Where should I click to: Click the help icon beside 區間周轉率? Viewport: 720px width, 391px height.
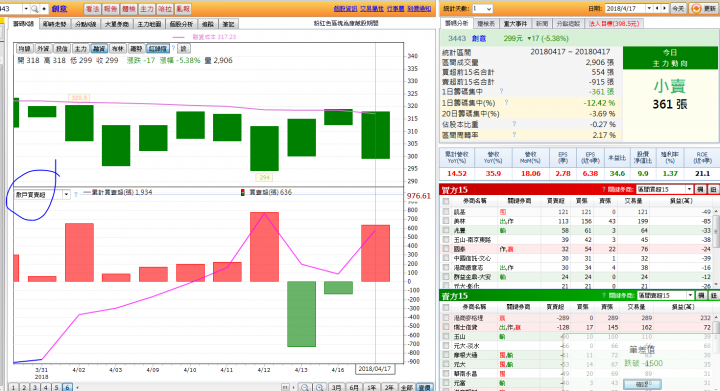coord(514,135)
